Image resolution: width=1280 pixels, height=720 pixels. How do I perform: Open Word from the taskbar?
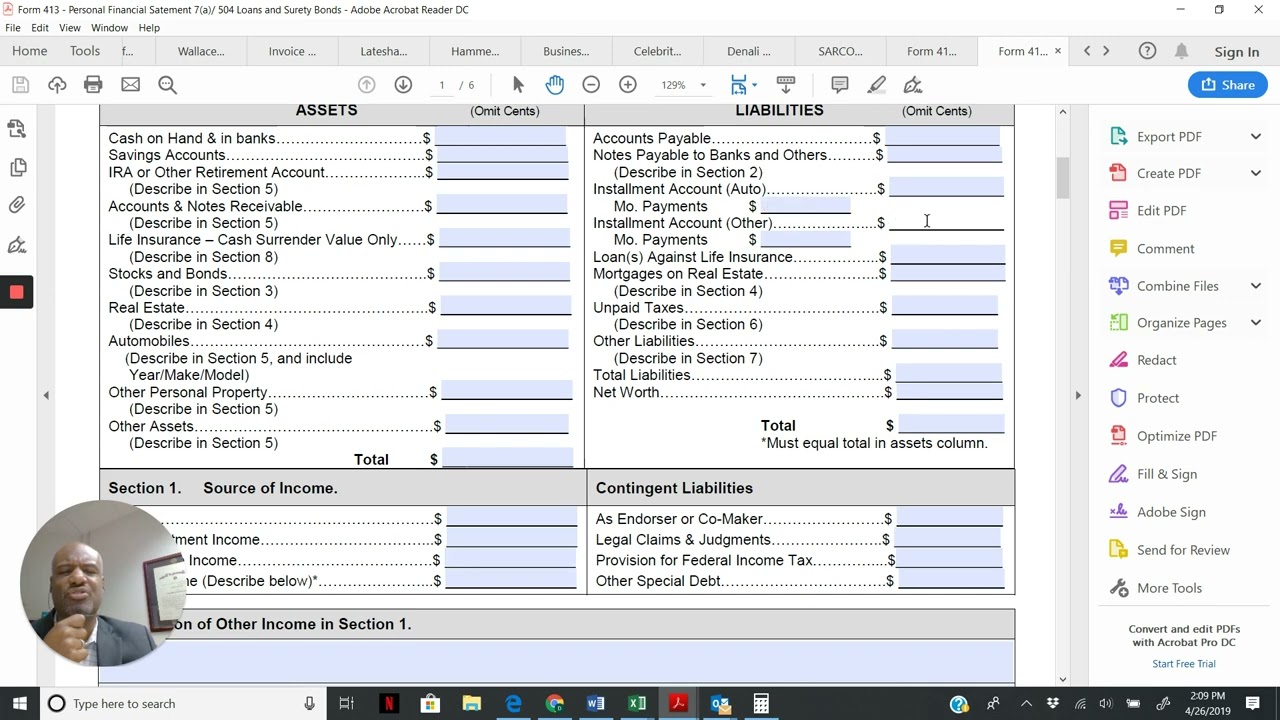coord(595,704)
